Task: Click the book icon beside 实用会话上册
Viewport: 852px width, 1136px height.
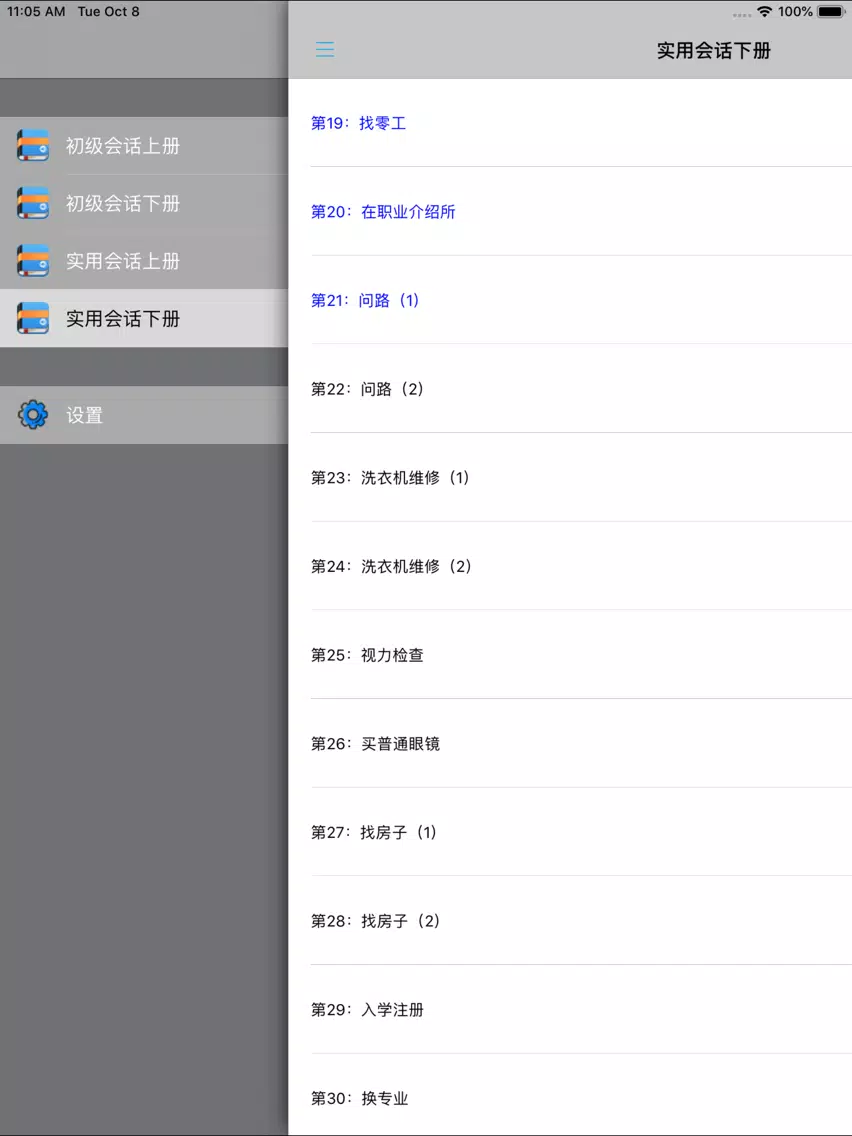Action: pos(33,261)
